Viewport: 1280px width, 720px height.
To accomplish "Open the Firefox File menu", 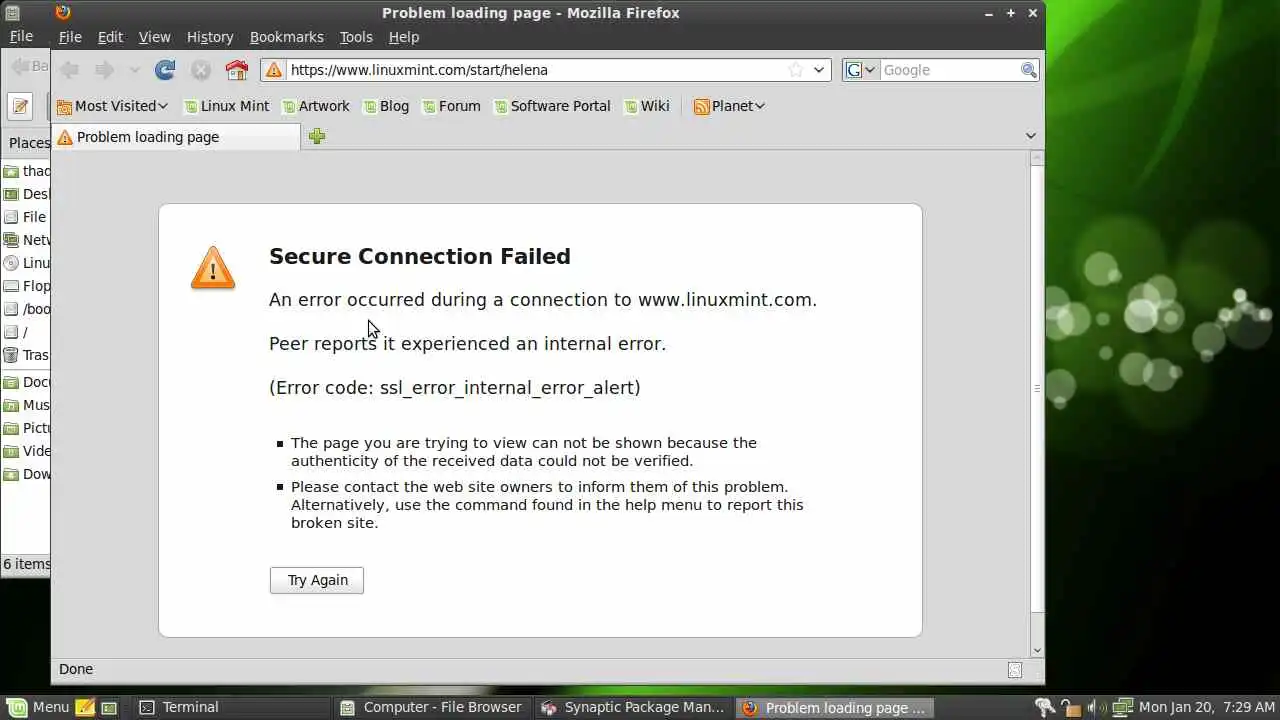I will point(70,37).
